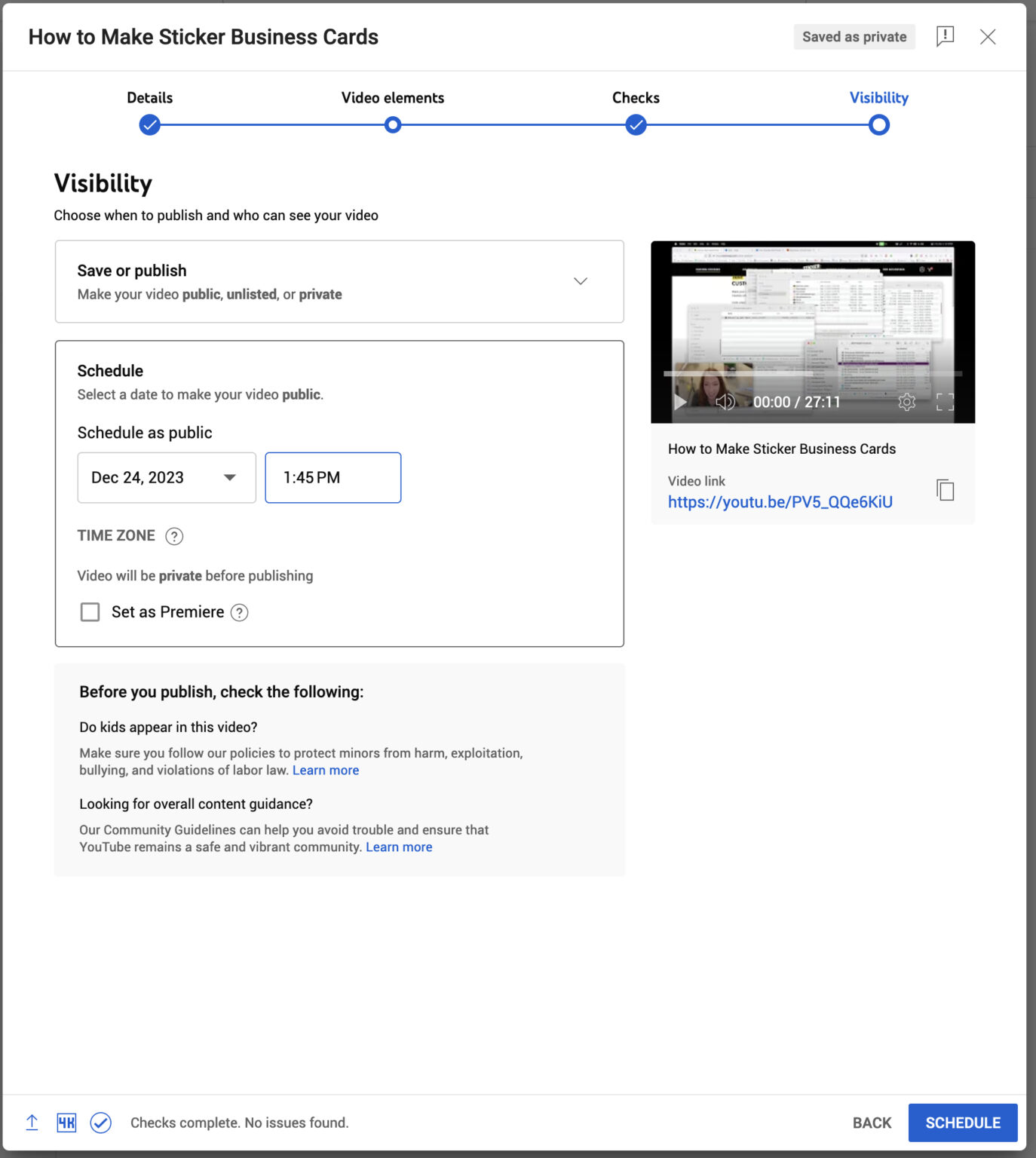Play the video preview
This screenshot has width=1036, height=1158.
(679, 402)
